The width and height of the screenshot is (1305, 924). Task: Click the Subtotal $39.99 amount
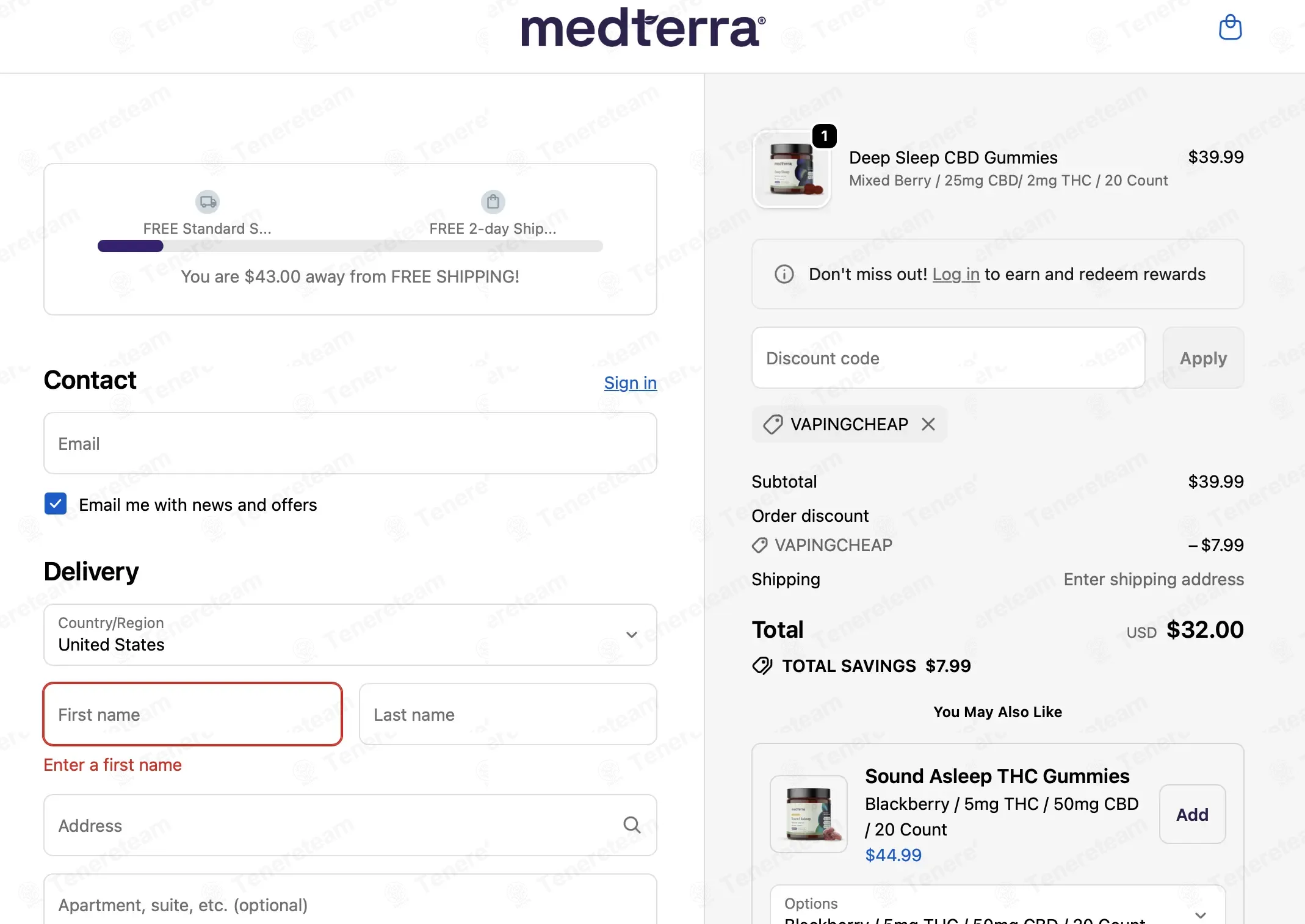click(1216, 482)
